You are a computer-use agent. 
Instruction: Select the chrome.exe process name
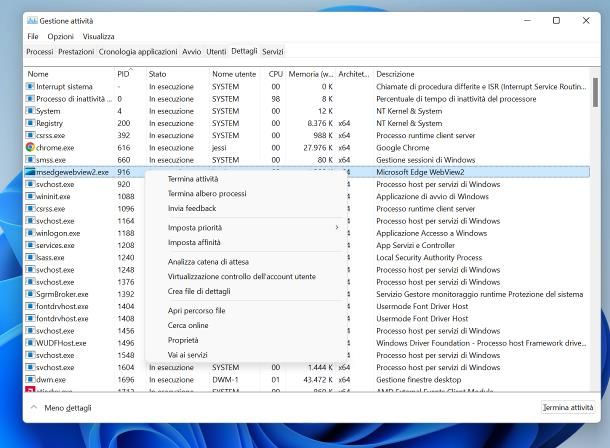[x=55, y=148]
